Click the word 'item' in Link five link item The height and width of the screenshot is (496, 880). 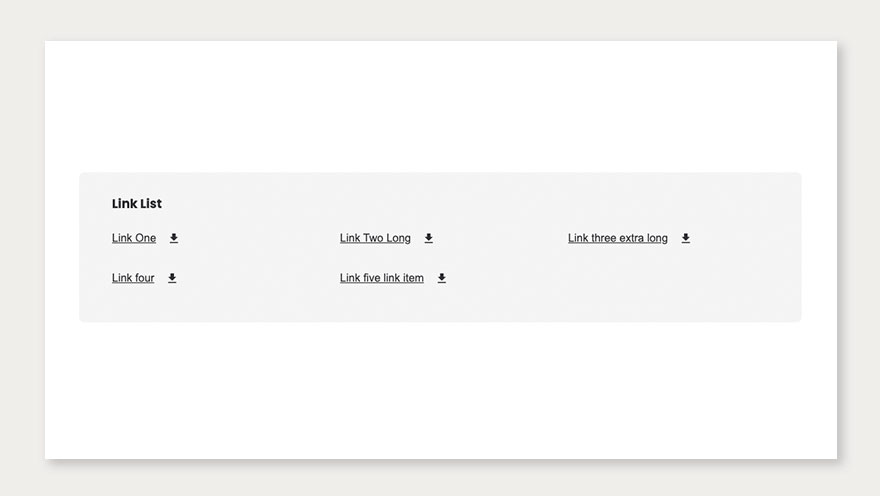pos(412,278)
